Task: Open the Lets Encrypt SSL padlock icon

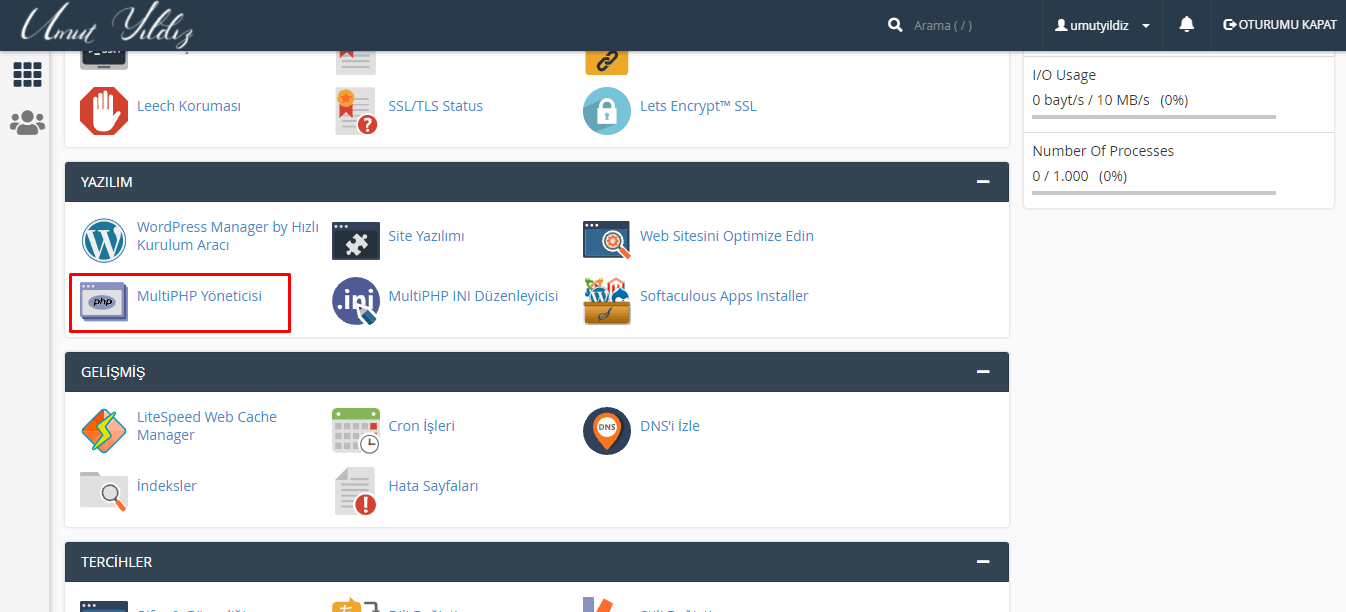Action: [x=607, y=110]
